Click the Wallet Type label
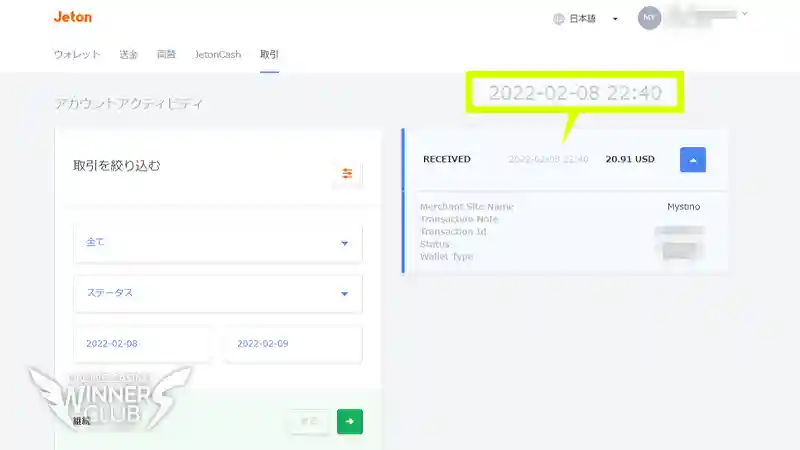 [x=446, y=257]
